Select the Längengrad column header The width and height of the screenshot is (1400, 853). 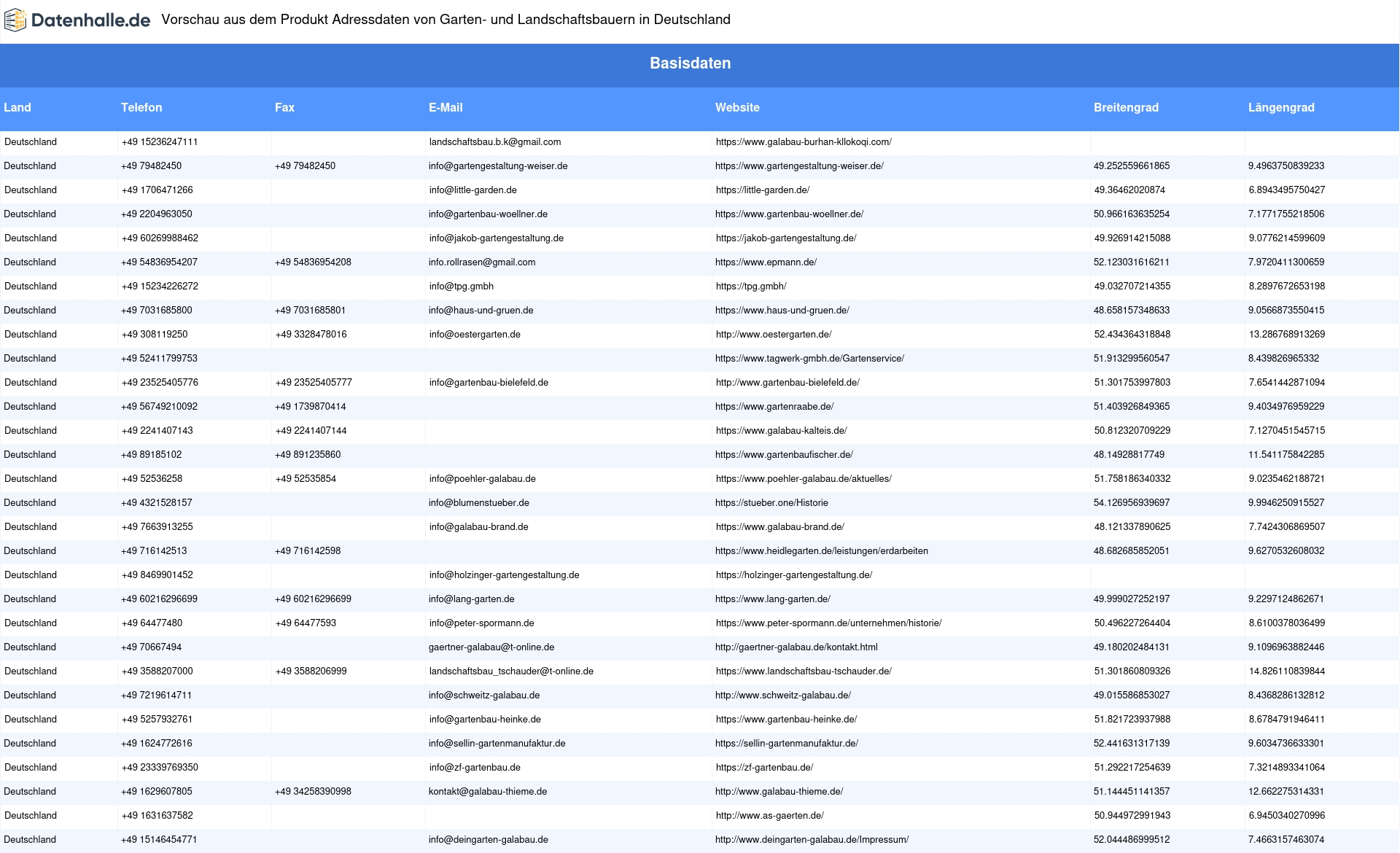click(1281, 107)
